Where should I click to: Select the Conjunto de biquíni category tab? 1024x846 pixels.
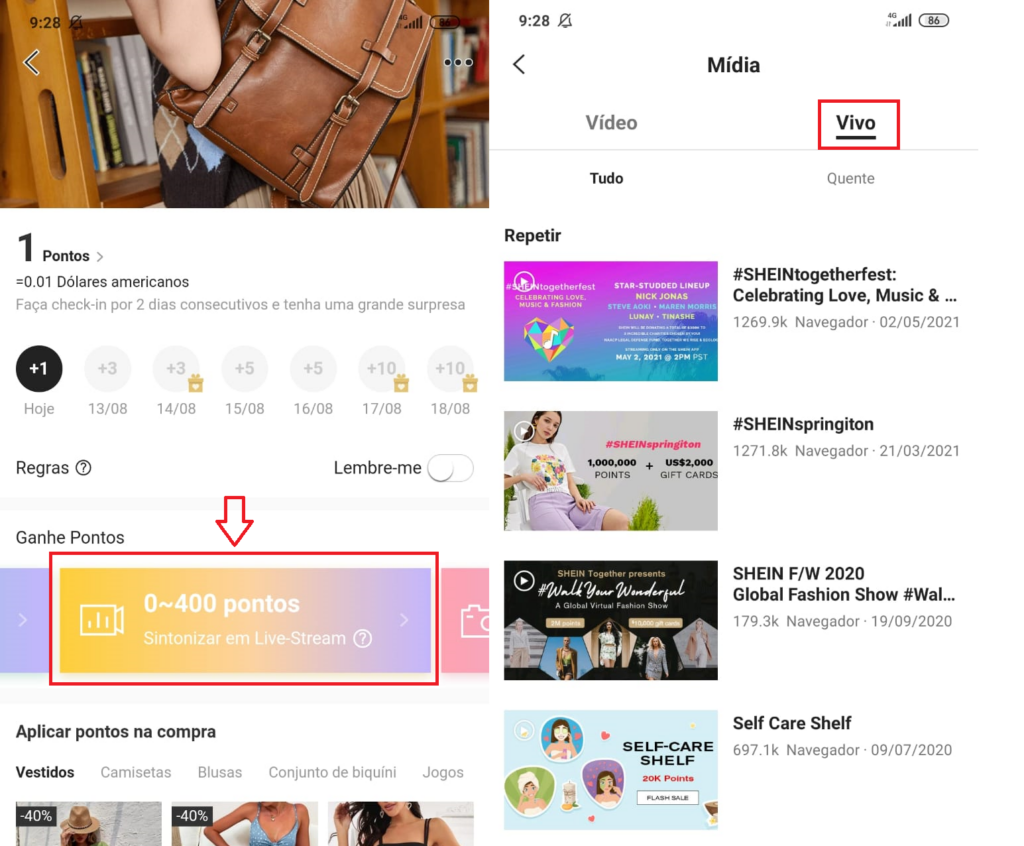332,772
